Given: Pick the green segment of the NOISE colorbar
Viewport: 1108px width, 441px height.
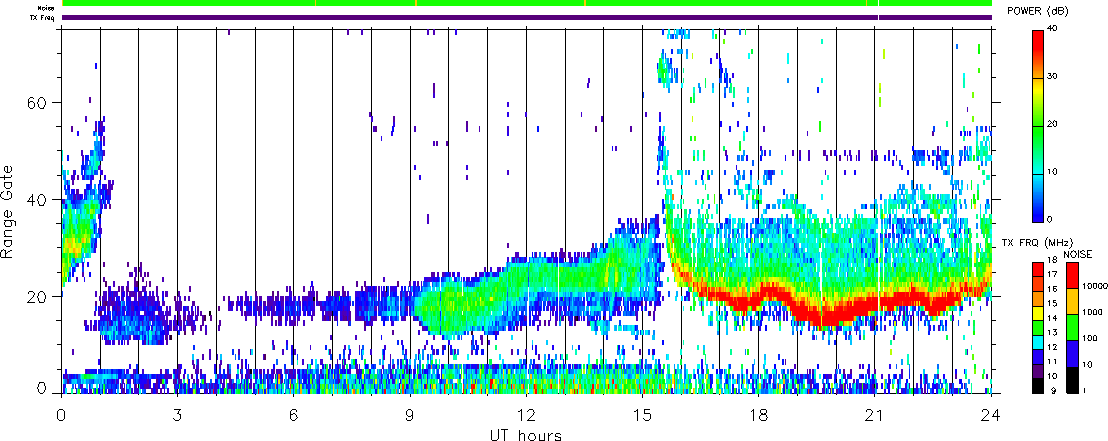Looking at the screenshot, I should 1072,327.
